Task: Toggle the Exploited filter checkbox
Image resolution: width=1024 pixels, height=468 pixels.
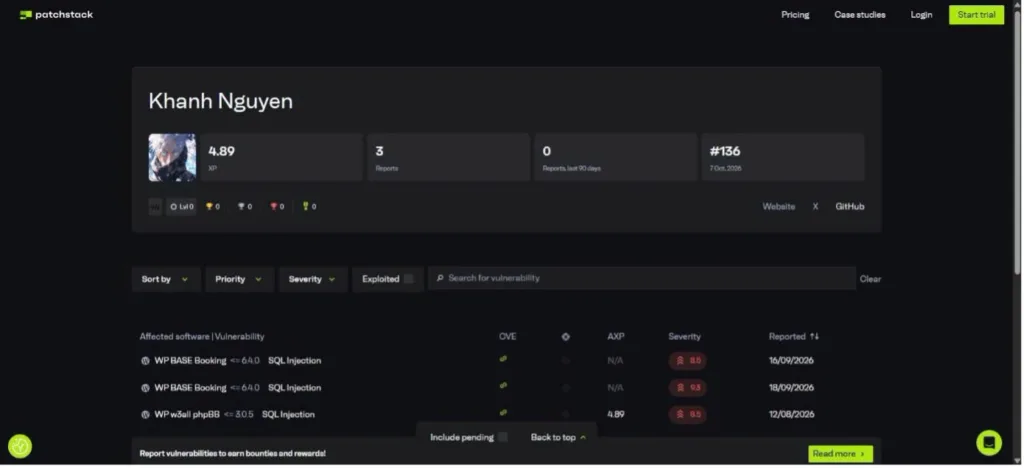Action: pos(408,279)
